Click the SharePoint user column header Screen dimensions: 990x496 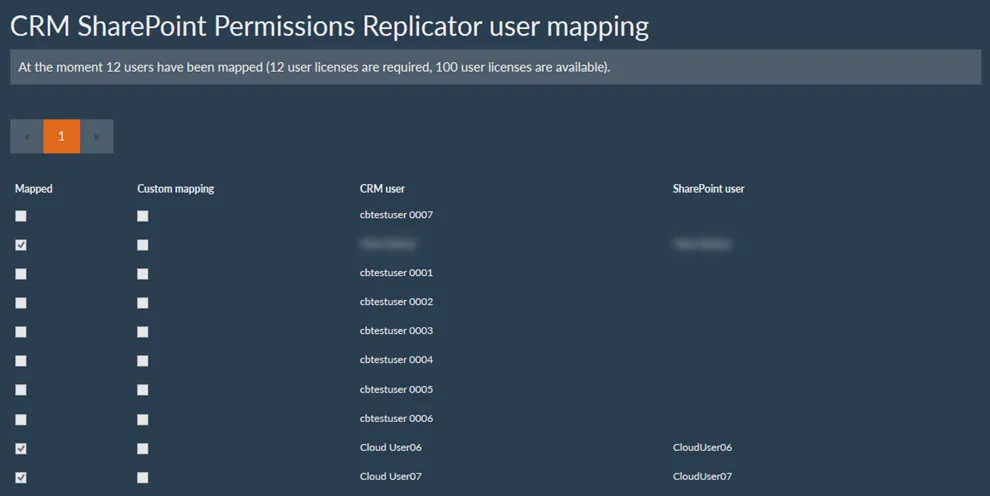click(x=708, y=189)
